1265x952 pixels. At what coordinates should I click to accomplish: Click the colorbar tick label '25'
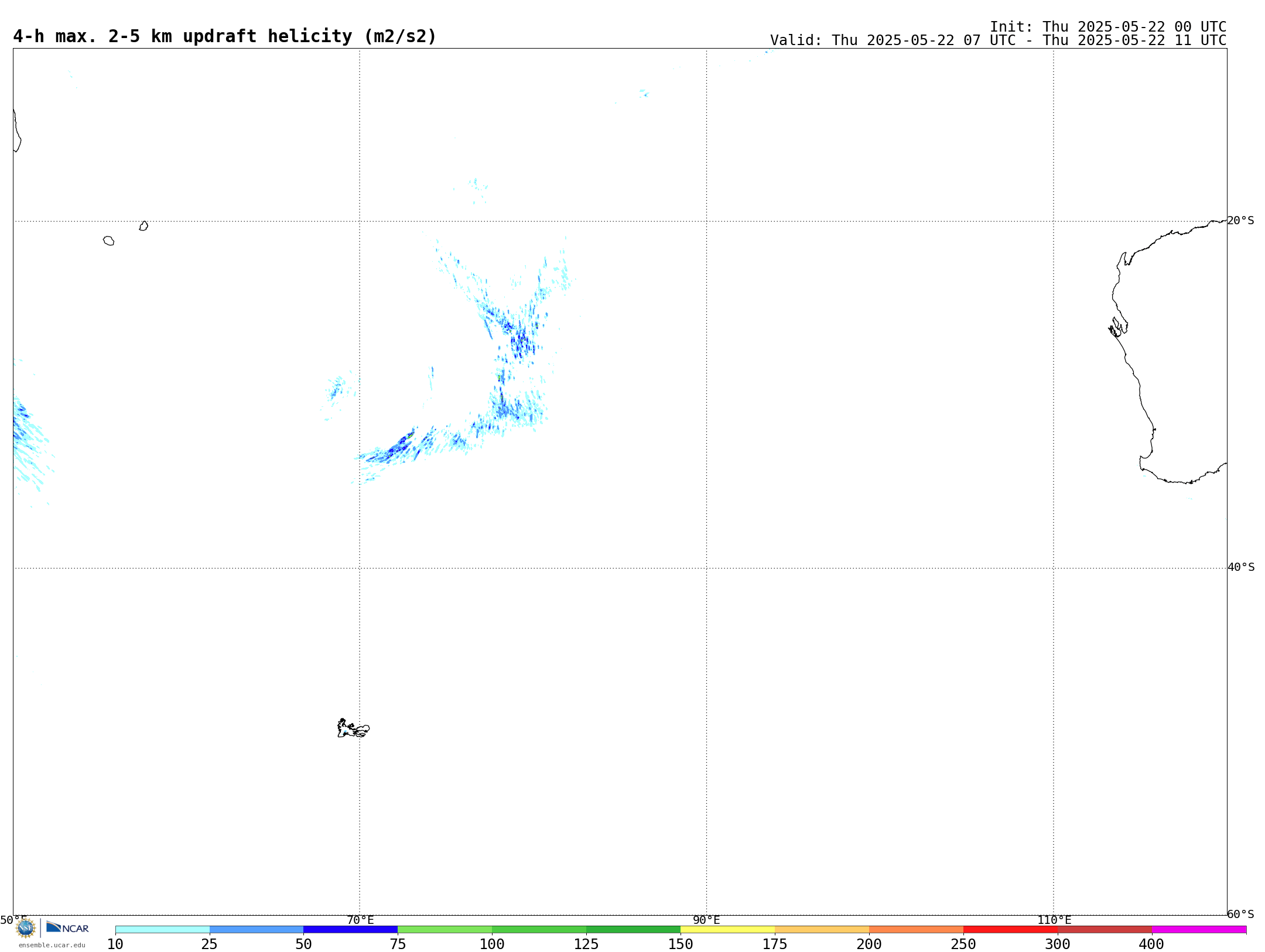210,944
